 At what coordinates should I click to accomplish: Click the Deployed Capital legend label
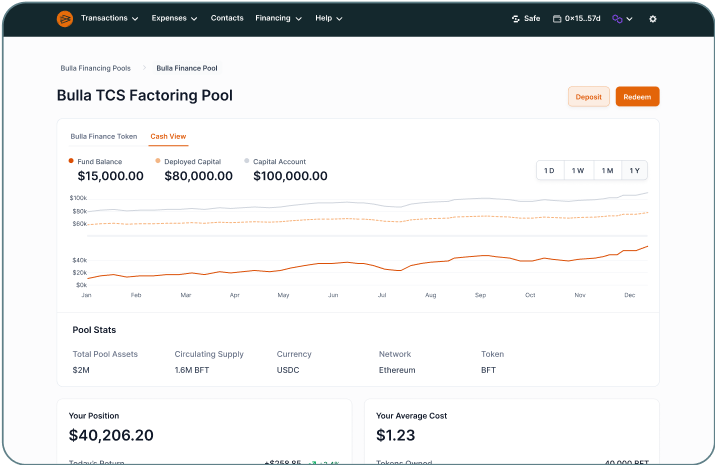click(x=192, y=161)
